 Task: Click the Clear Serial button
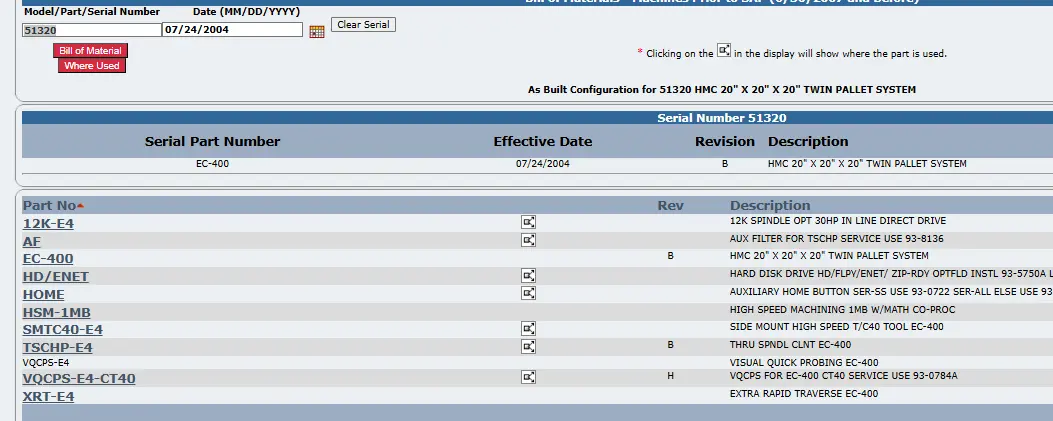pos(363,25)
